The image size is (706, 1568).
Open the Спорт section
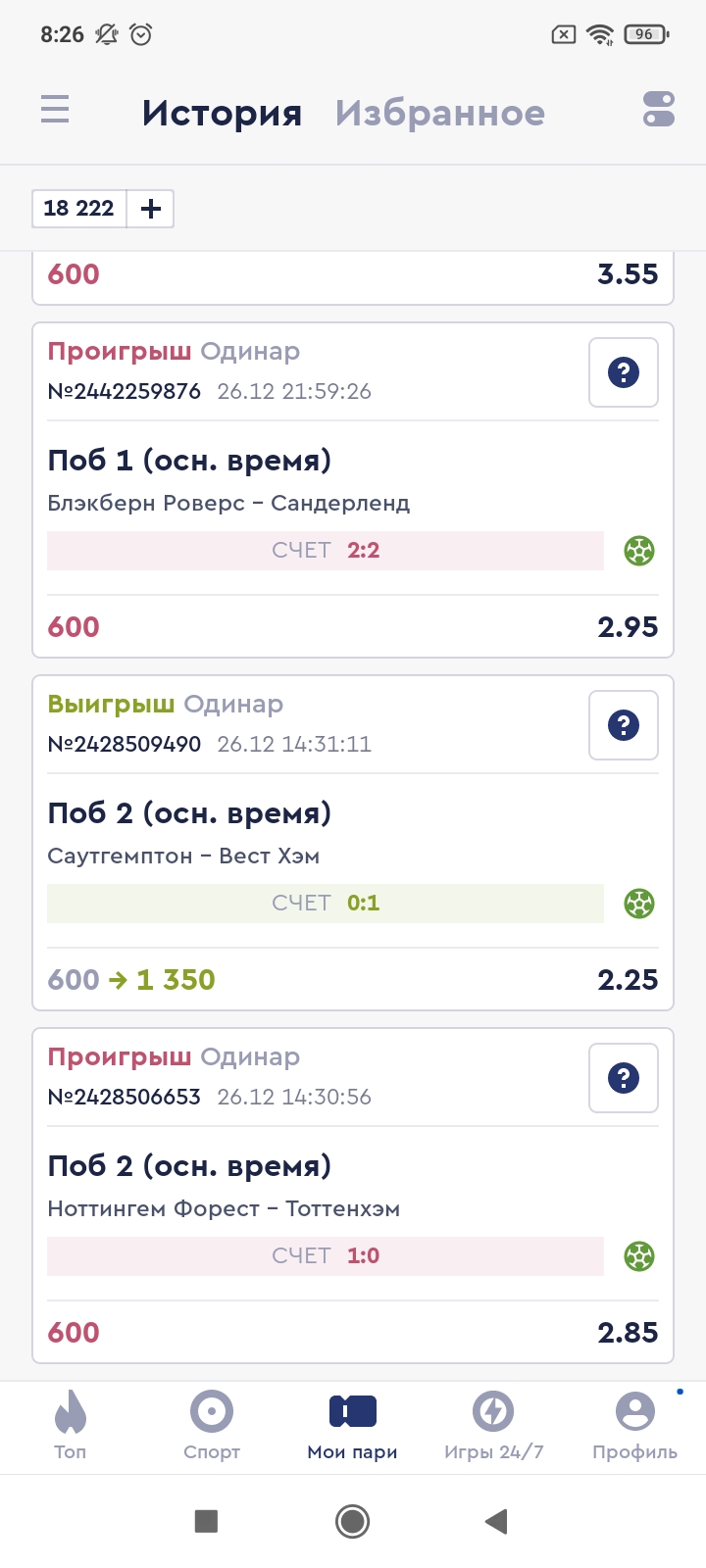212,1426
